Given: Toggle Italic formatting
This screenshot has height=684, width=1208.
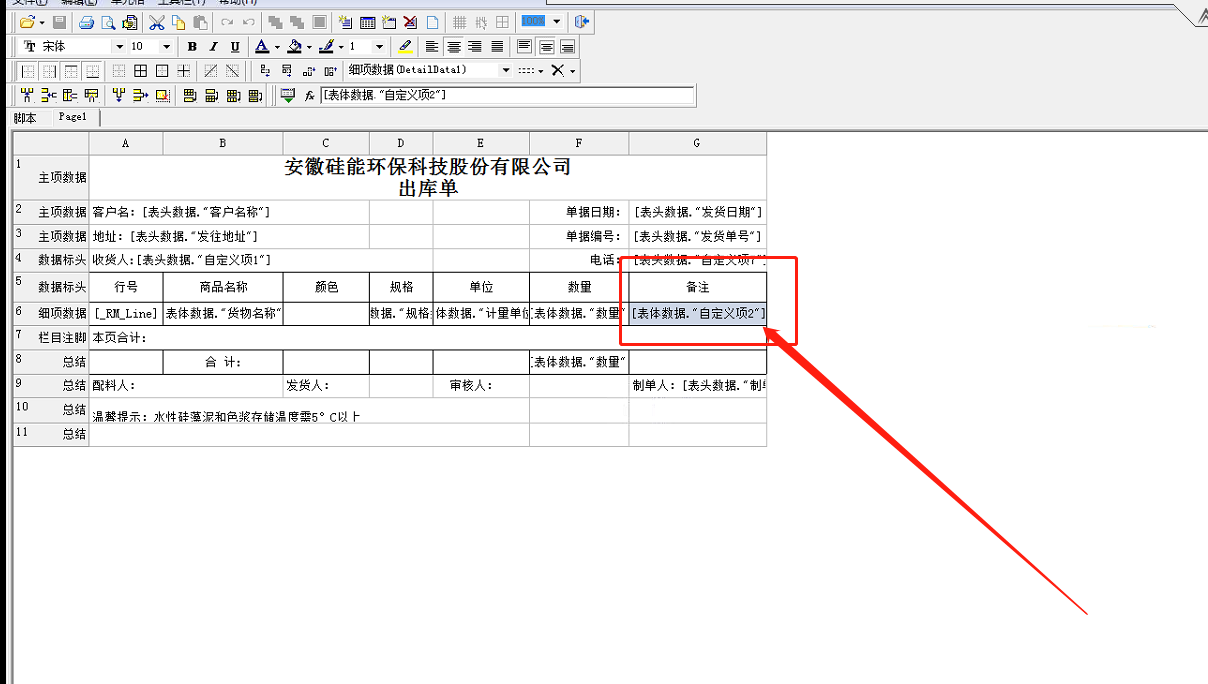Looking at the screenshot, I should 214,47.
